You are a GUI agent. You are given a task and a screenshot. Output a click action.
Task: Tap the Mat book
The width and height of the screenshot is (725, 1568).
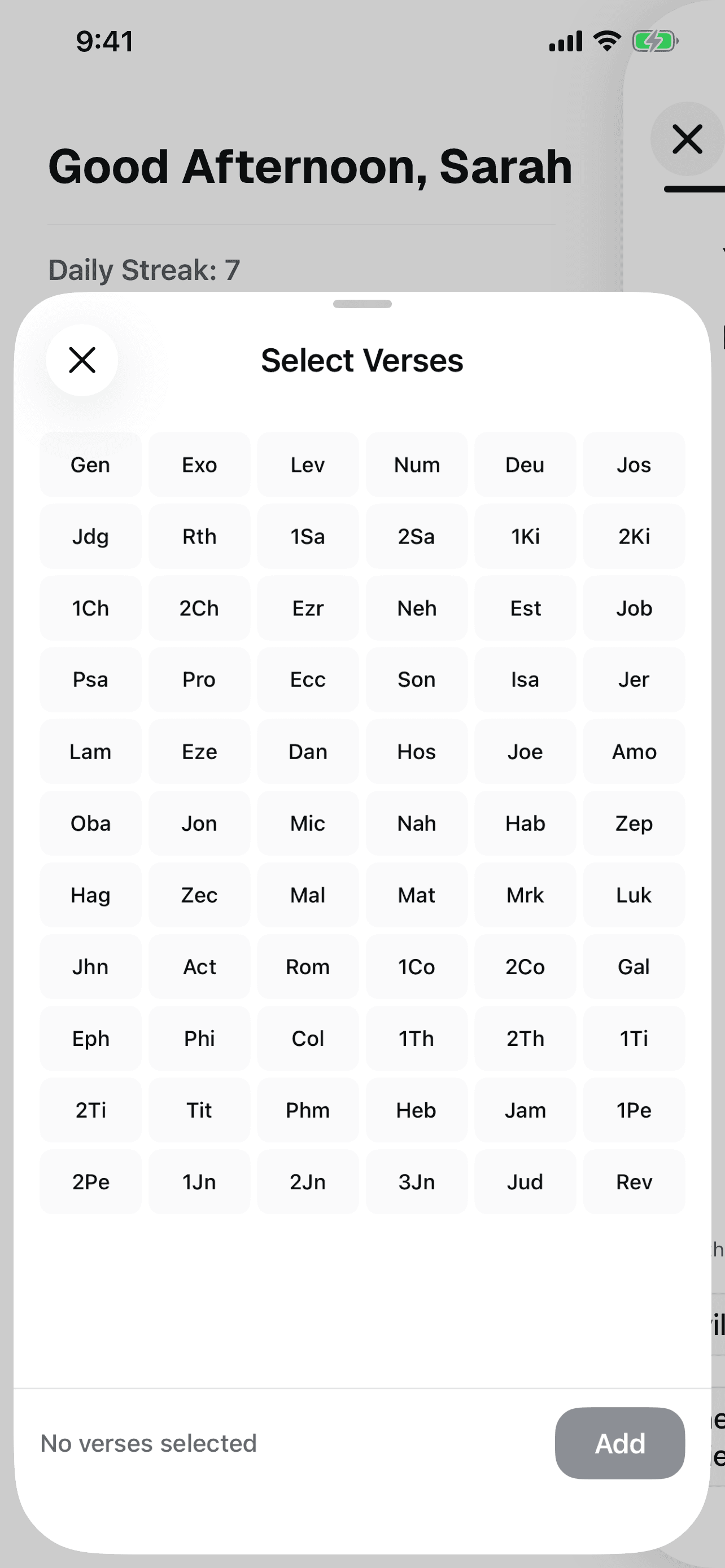416,895
